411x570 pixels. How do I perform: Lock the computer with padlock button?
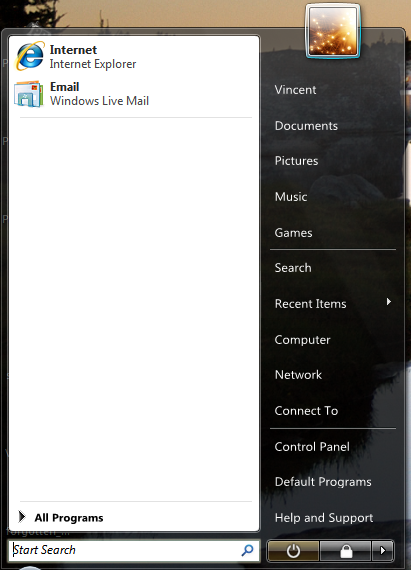point(346,551)
